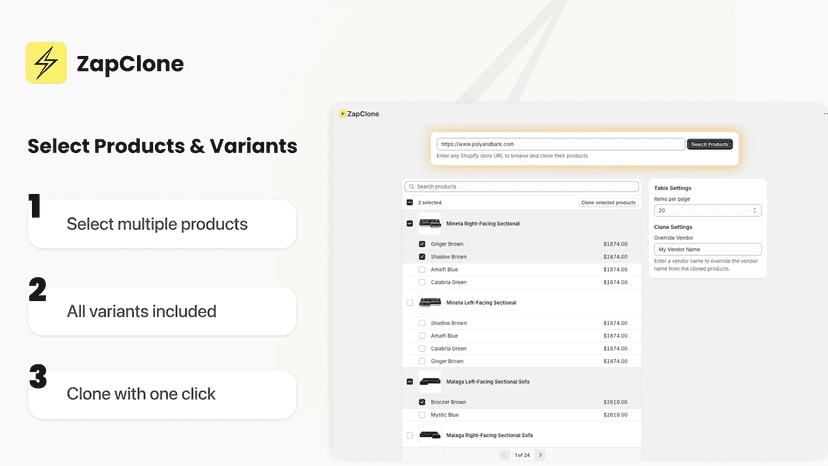Click the 'Mineta Left-Facing Sectional' product name
Viewport: 828px width, 466px height.
(481, 303)
